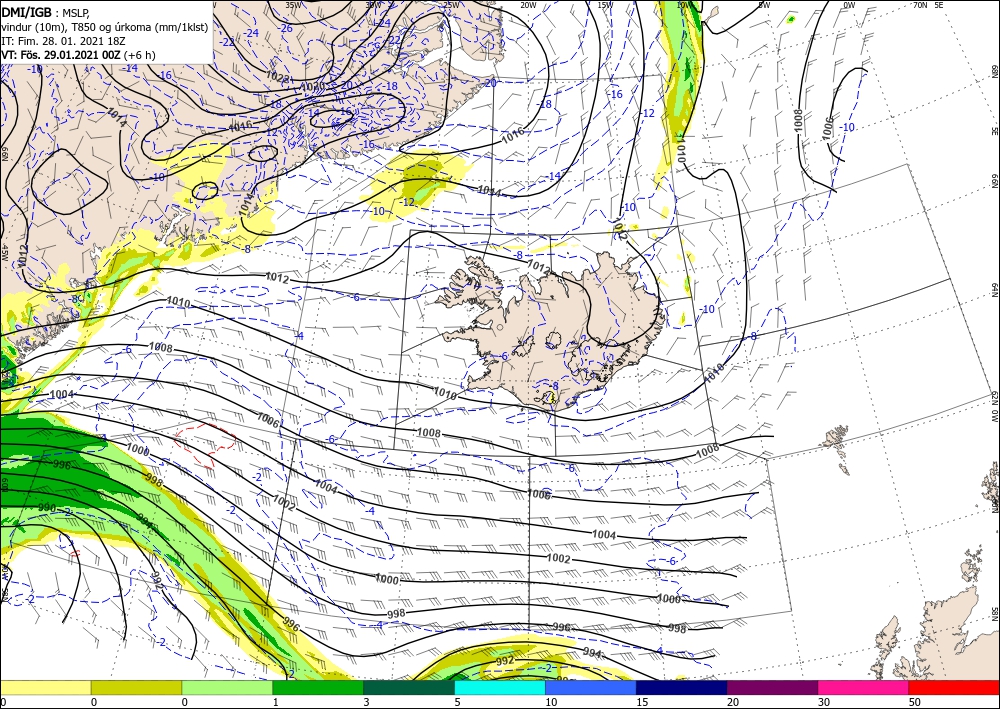
Task: Select the cyan 5–10 legend swatch
Action: coord(499,687)
